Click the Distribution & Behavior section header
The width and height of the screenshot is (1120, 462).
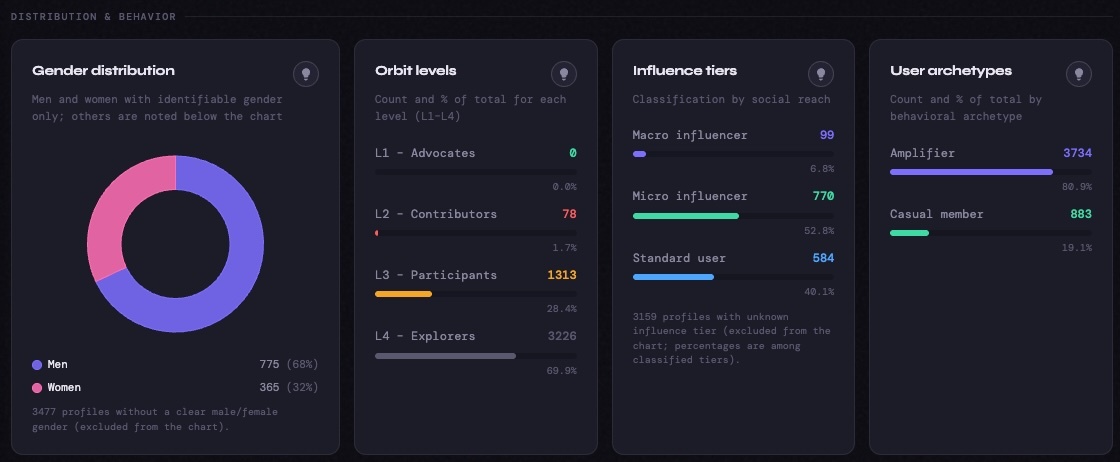93,17
